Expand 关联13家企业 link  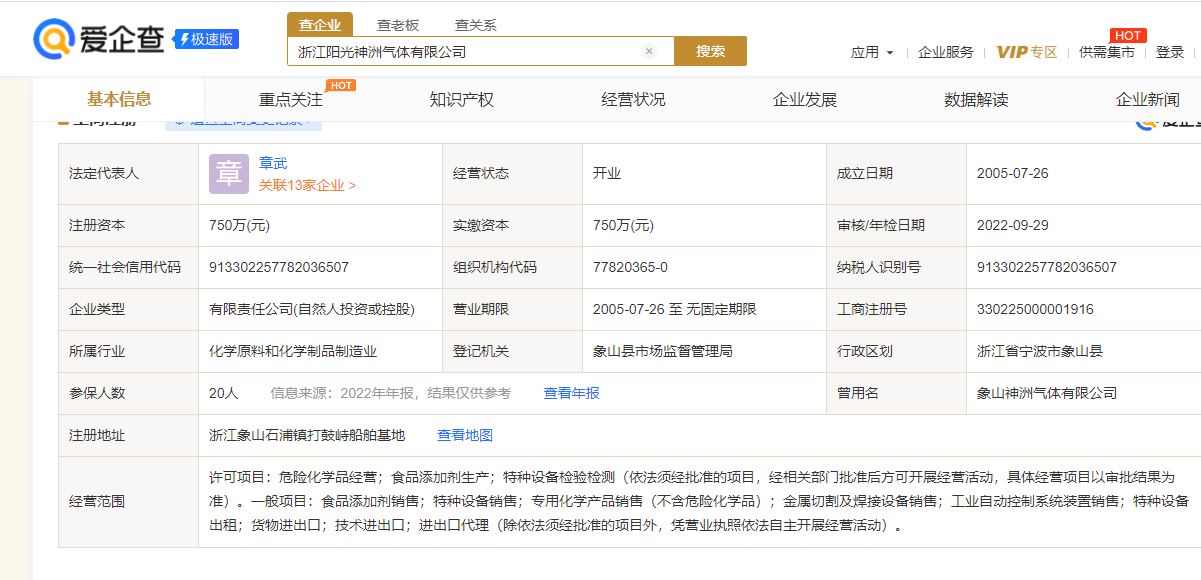tap(307, 185)
